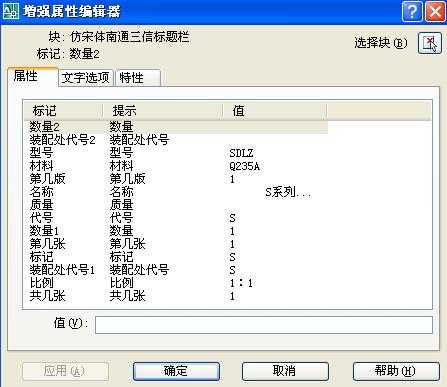This screenshot has height=387, width=447.
Task: Select the 质量 attribute row
Action: pos(176,205)
